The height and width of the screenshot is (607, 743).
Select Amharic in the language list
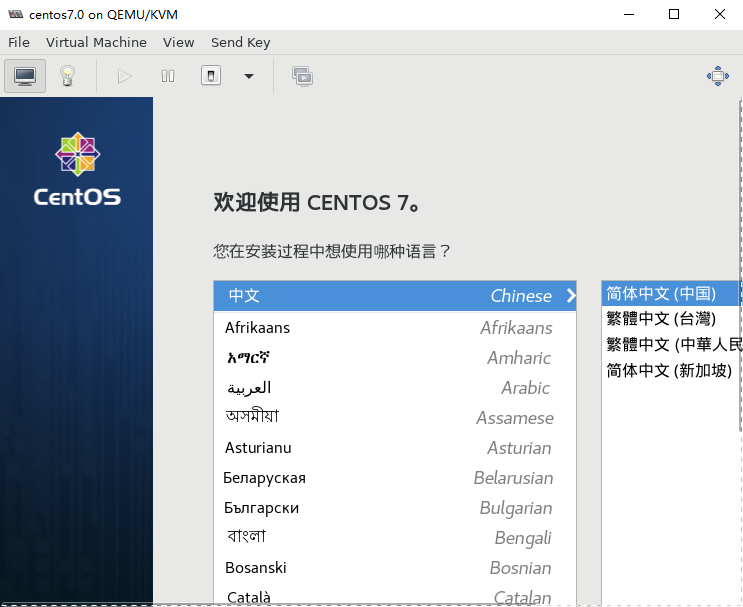coord(395,358)
